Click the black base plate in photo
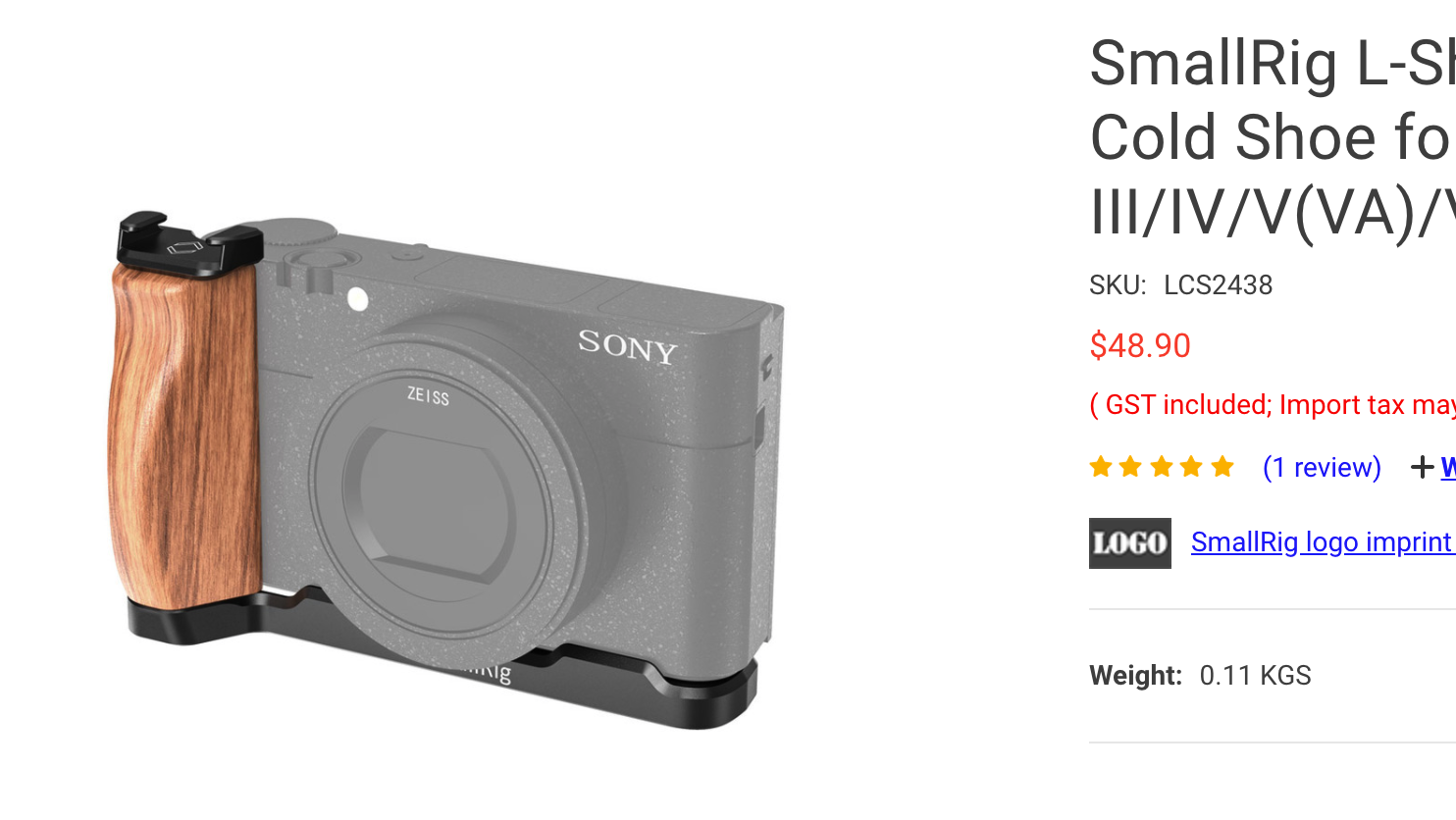The width and height of the screenshot is (1456, 820). [442, 657]
